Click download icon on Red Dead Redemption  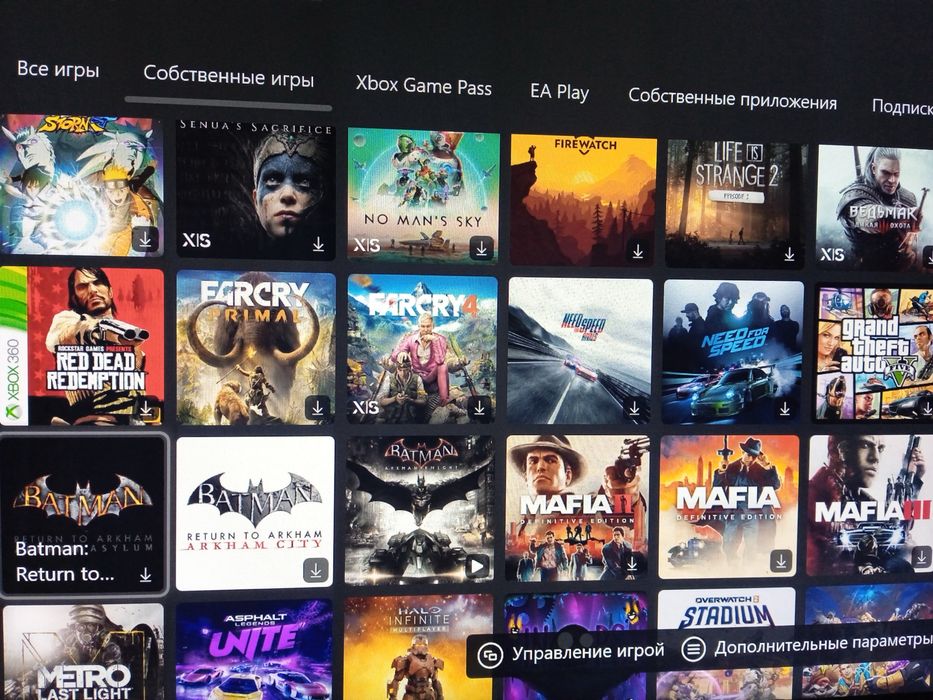tap(146, 409)
